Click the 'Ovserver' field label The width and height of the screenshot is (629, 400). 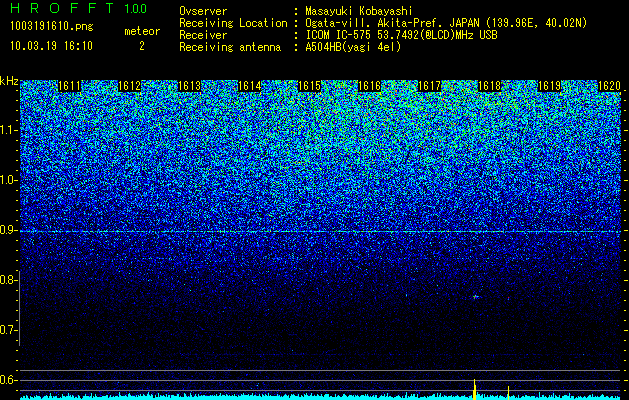[x=203, y=11]
